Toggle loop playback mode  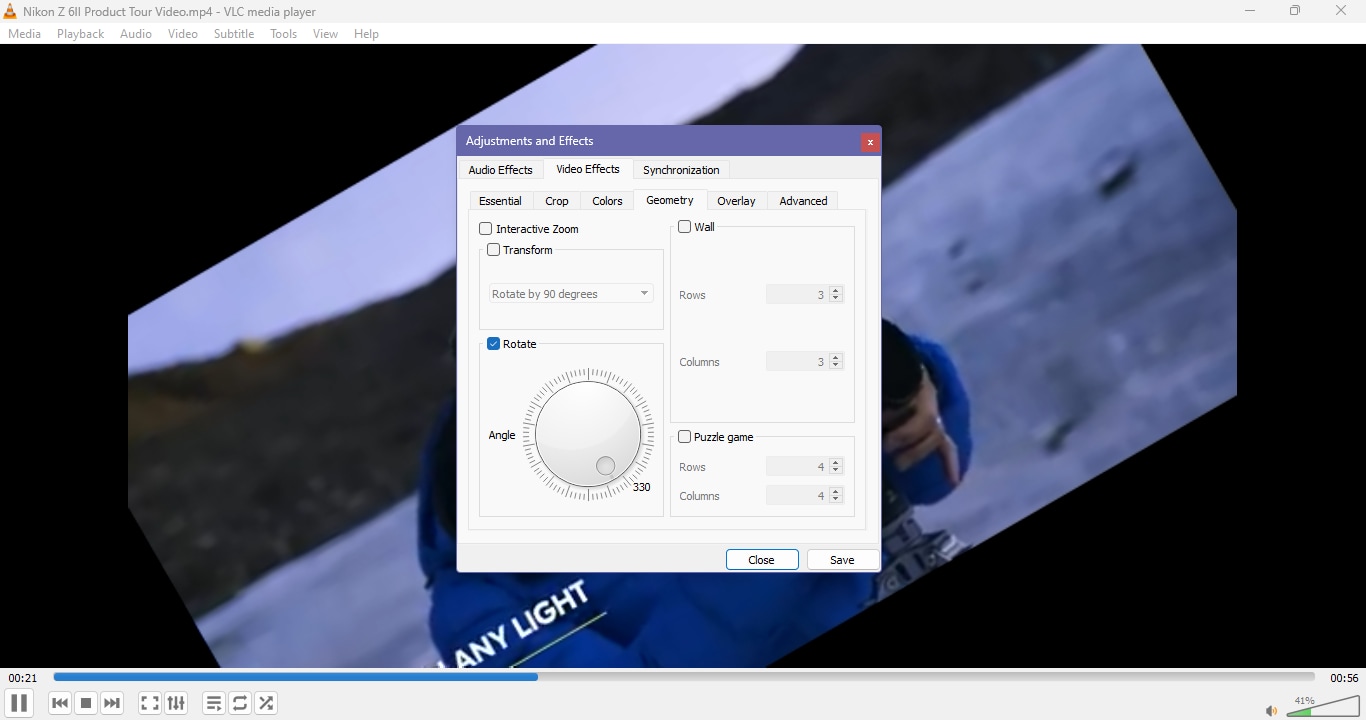click(x=240, y=704)
